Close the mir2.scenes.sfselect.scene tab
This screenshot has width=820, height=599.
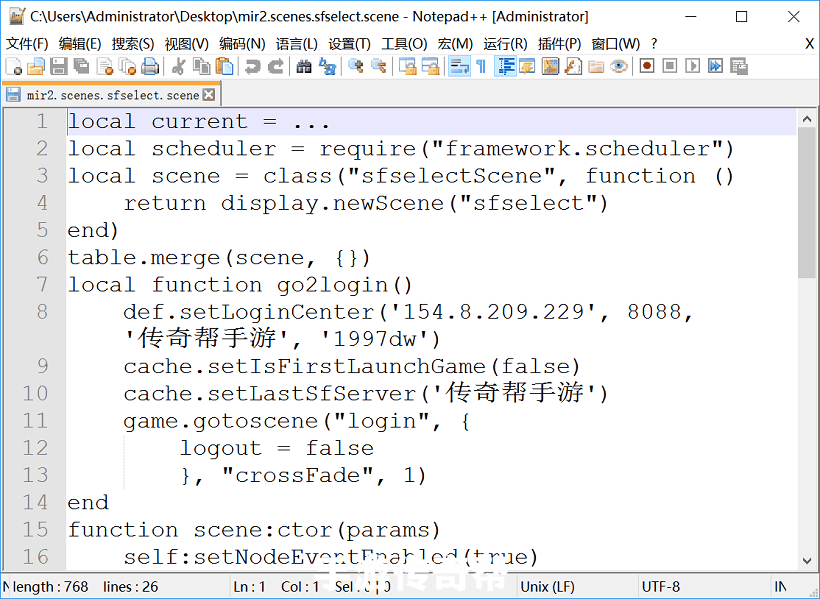pyautogui.click(x=209, y=95)
